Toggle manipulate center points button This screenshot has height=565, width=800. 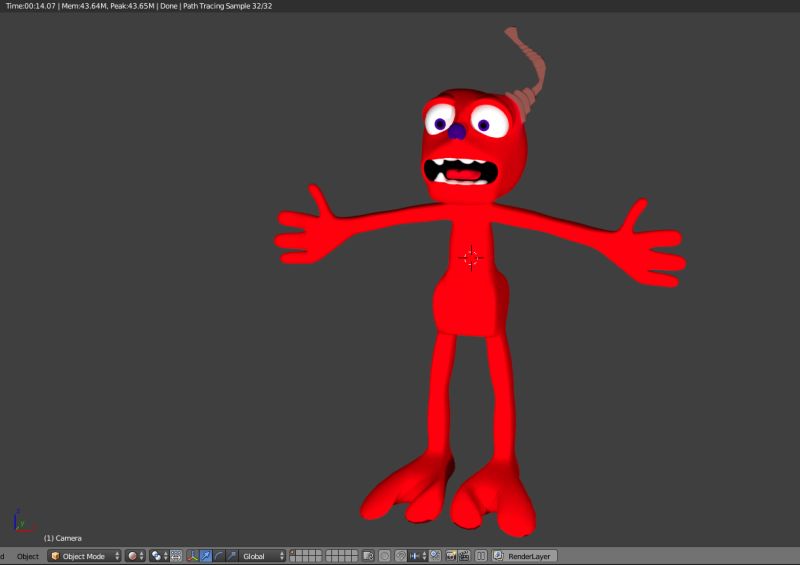[x=177, y=556]
